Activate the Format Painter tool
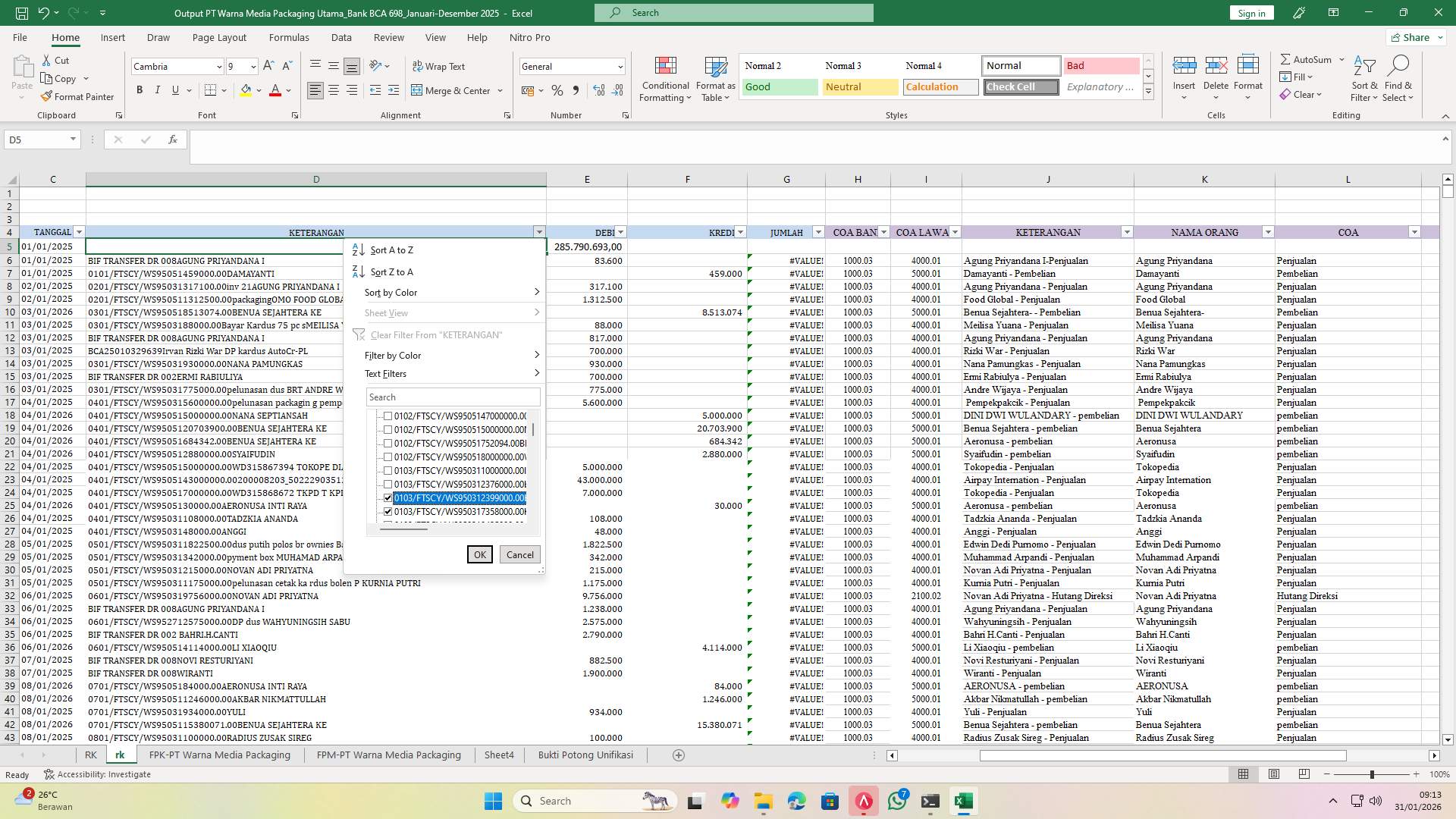1456x819 pixels. tap(78, 96)
